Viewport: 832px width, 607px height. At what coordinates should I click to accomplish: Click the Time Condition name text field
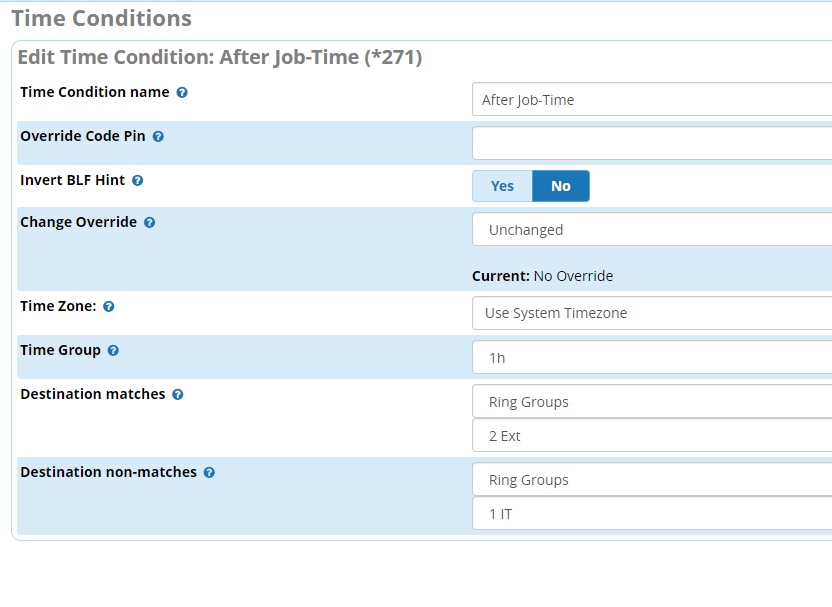click(650, 100)
